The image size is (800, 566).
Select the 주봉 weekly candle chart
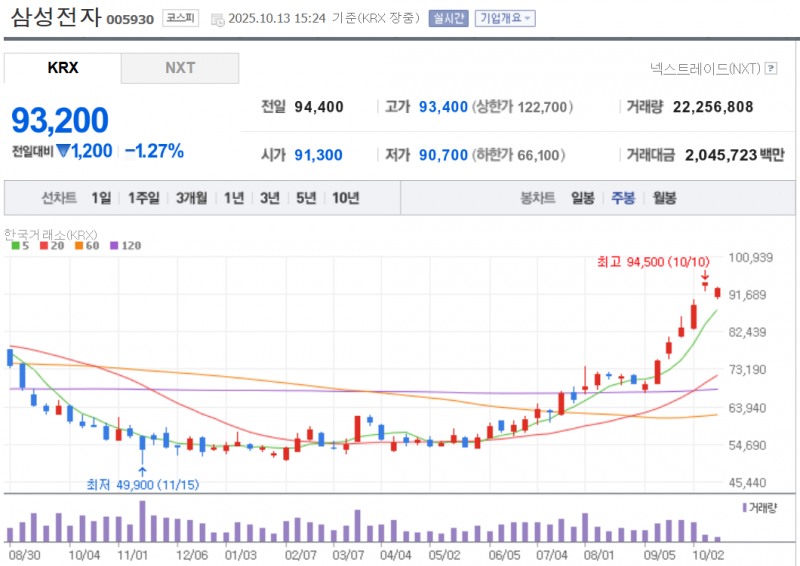pos(623,198)
